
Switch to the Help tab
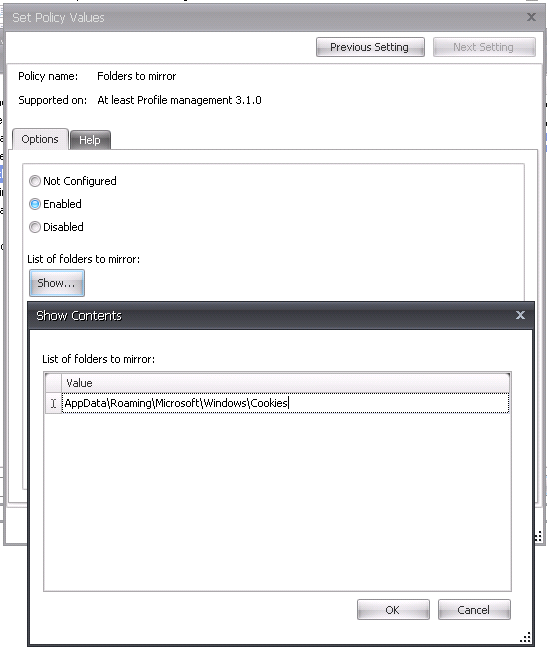coord(90,140)
